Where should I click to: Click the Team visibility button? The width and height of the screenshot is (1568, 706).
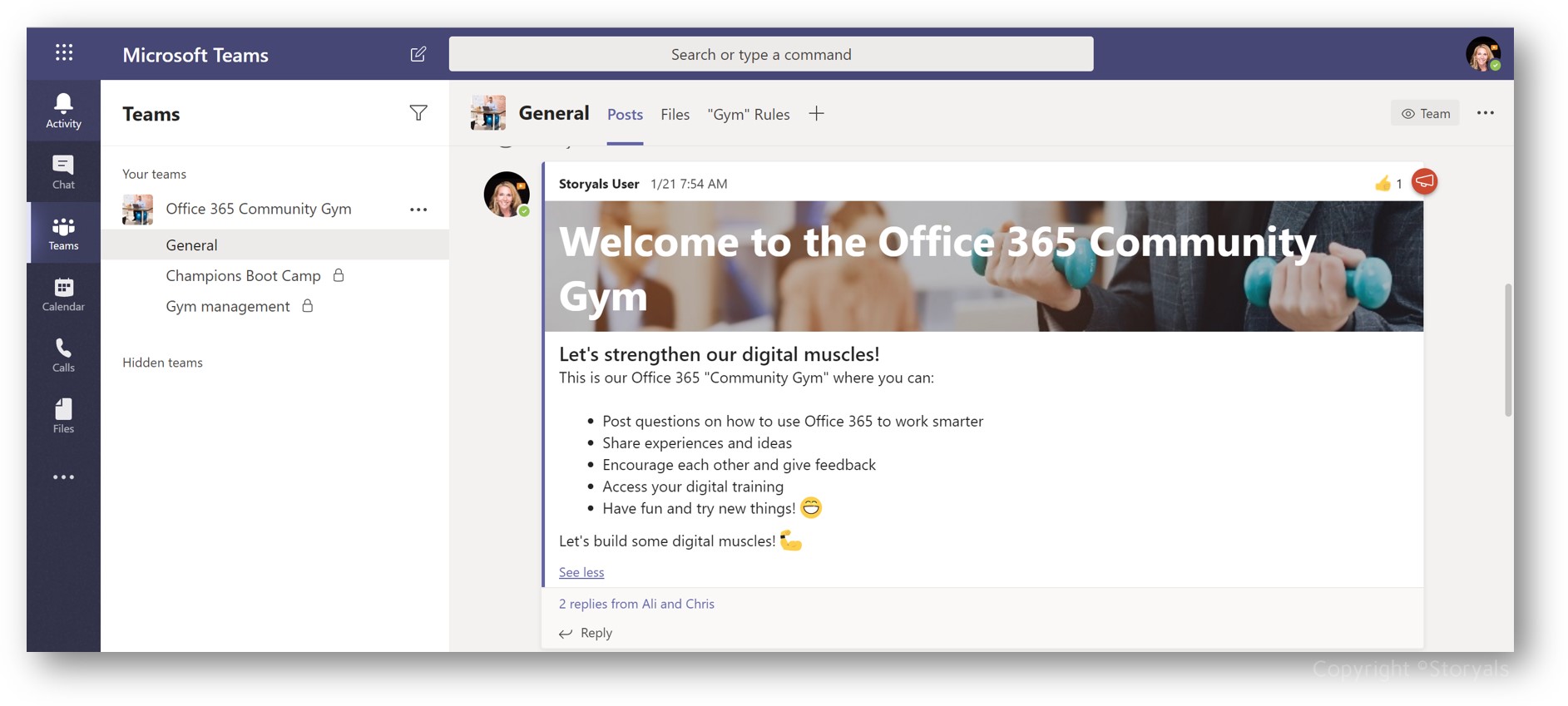coord(1425,113)
